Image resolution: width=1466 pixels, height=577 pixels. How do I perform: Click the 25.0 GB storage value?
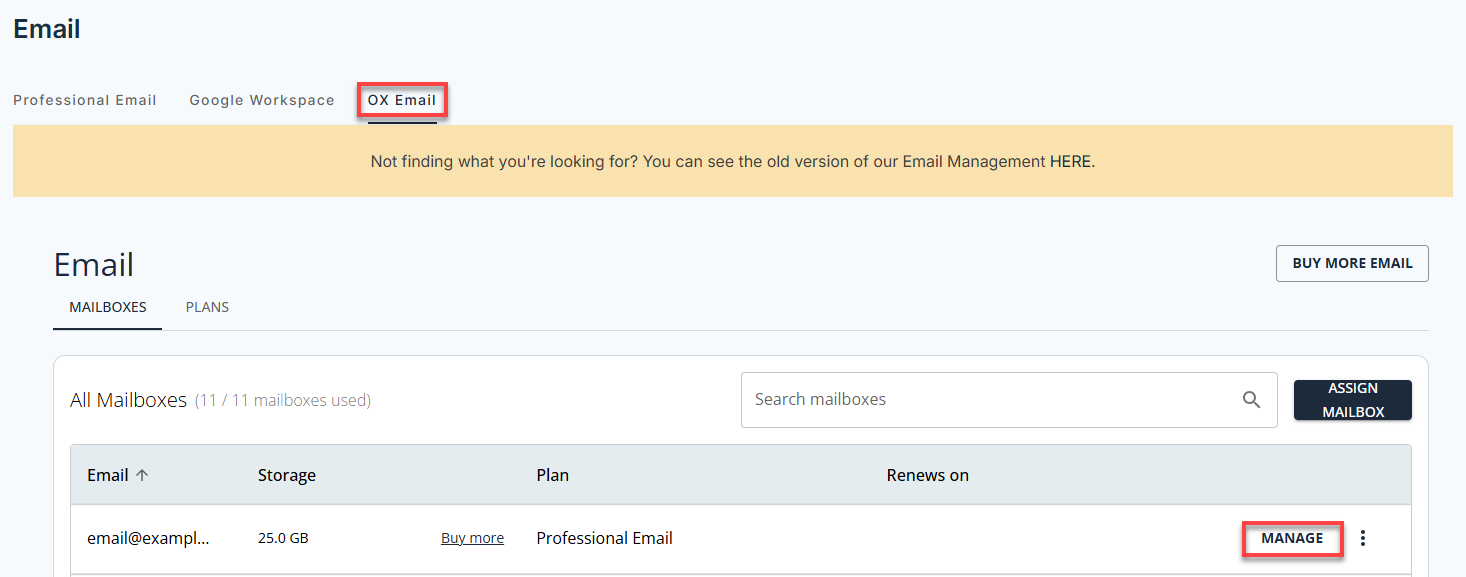283,537
